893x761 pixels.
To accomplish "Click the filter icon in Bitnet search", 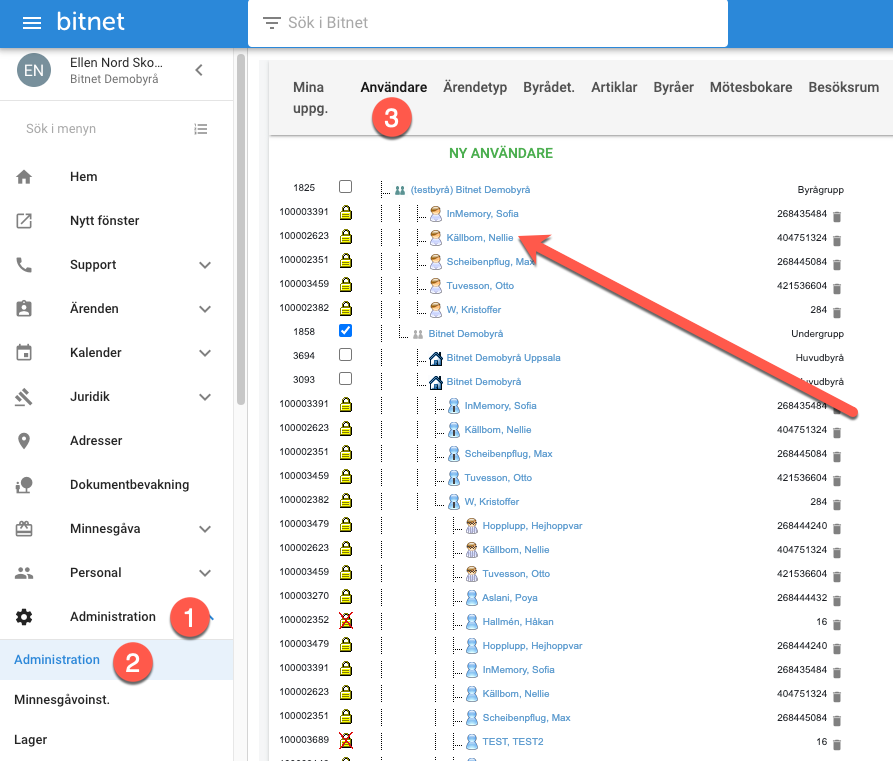I will pyautogui.click(x=271, y=23).
